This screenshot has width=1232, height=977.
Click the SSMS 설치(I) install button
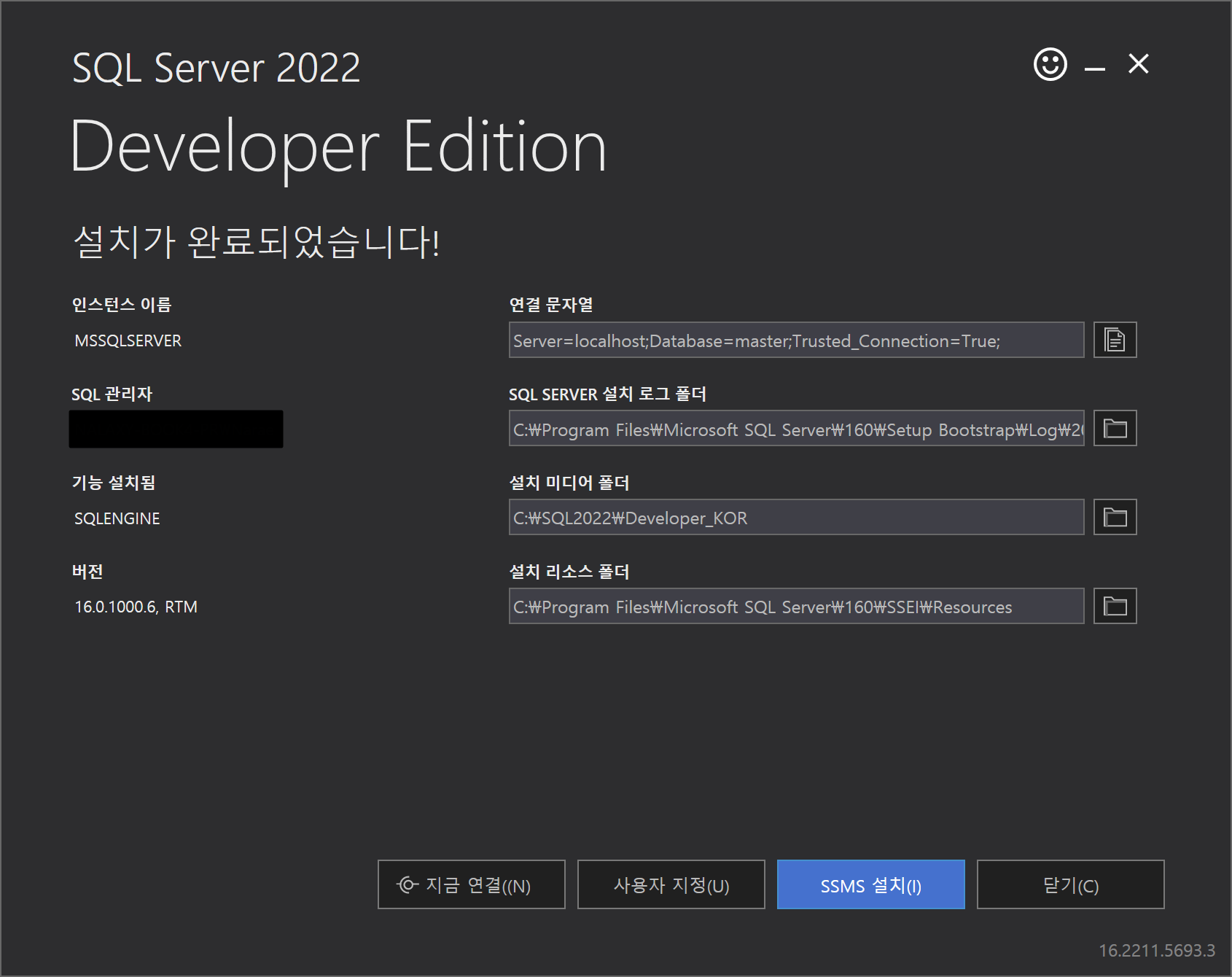pos(870,884)
